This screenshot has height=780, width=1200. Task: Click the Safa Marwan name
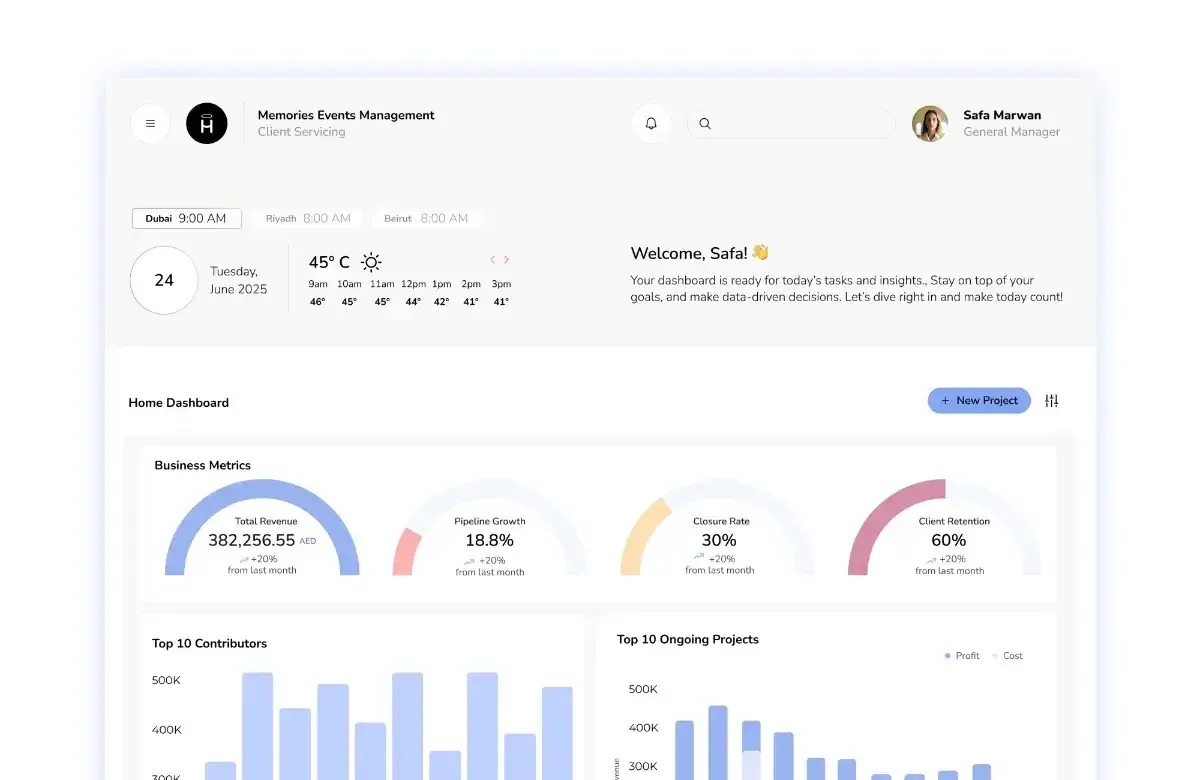pyautogui.click(x=1002, y=115)
